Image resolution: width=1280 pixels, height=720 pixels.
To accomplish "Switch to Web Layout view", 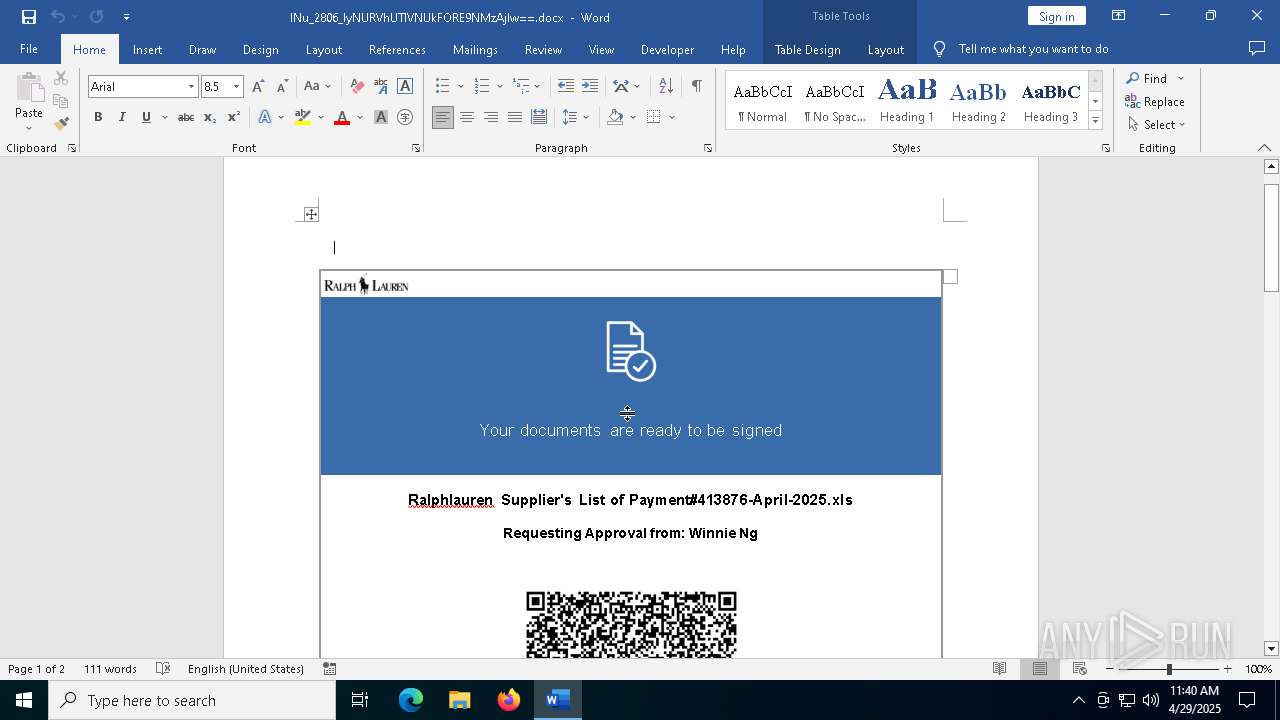I will point(1080,669).
